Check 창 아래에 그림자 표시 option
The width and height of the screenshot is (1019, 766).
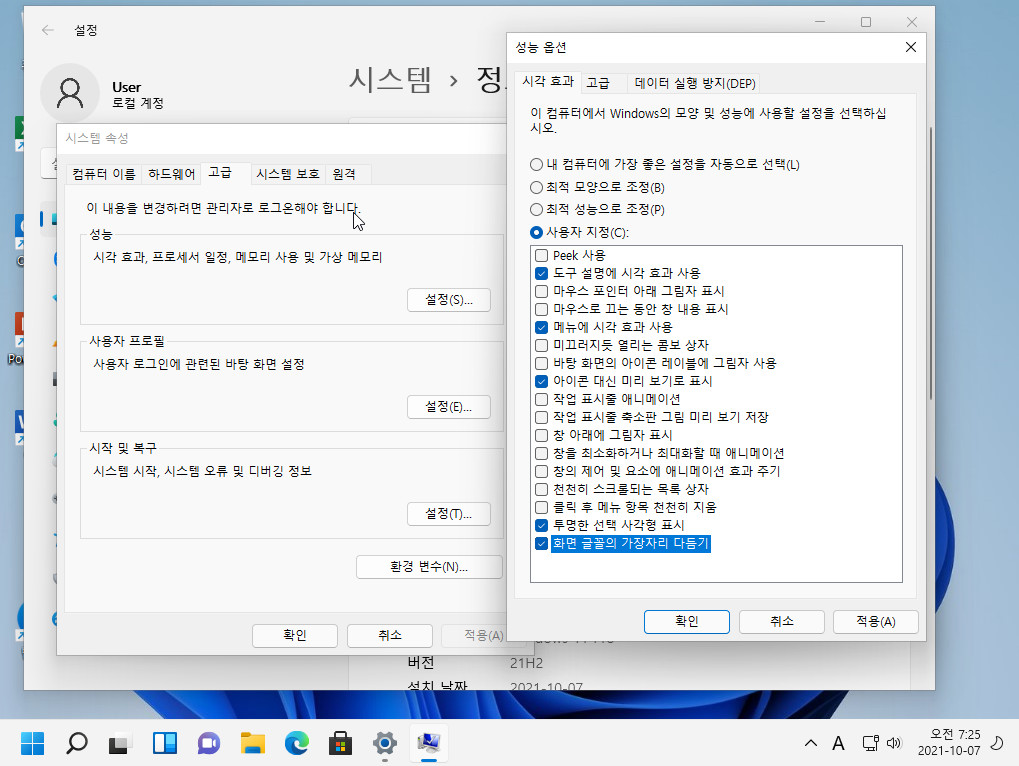point(541,435)
